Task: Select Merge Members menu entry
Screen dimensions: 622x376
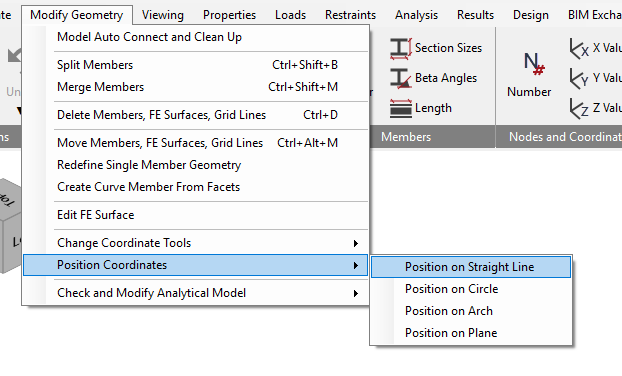Action: (196, 87)
